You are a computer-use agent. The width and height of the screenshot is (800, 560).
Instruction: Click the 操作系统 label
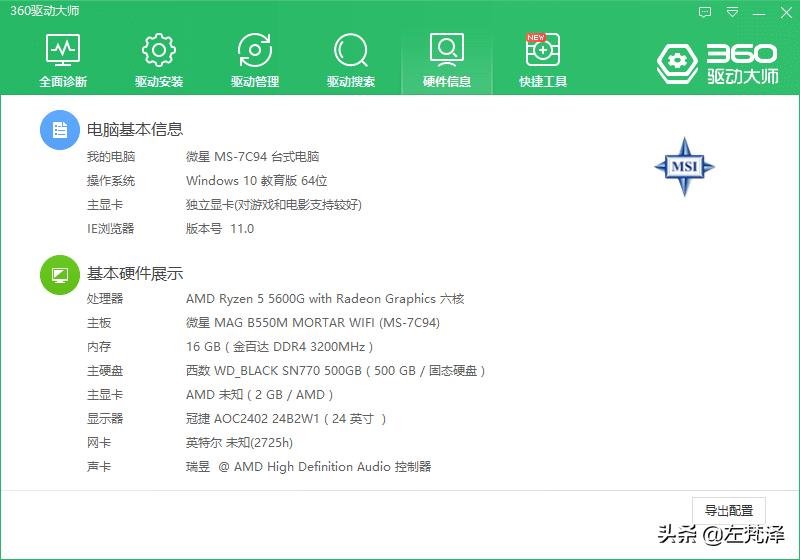(111, 181)
